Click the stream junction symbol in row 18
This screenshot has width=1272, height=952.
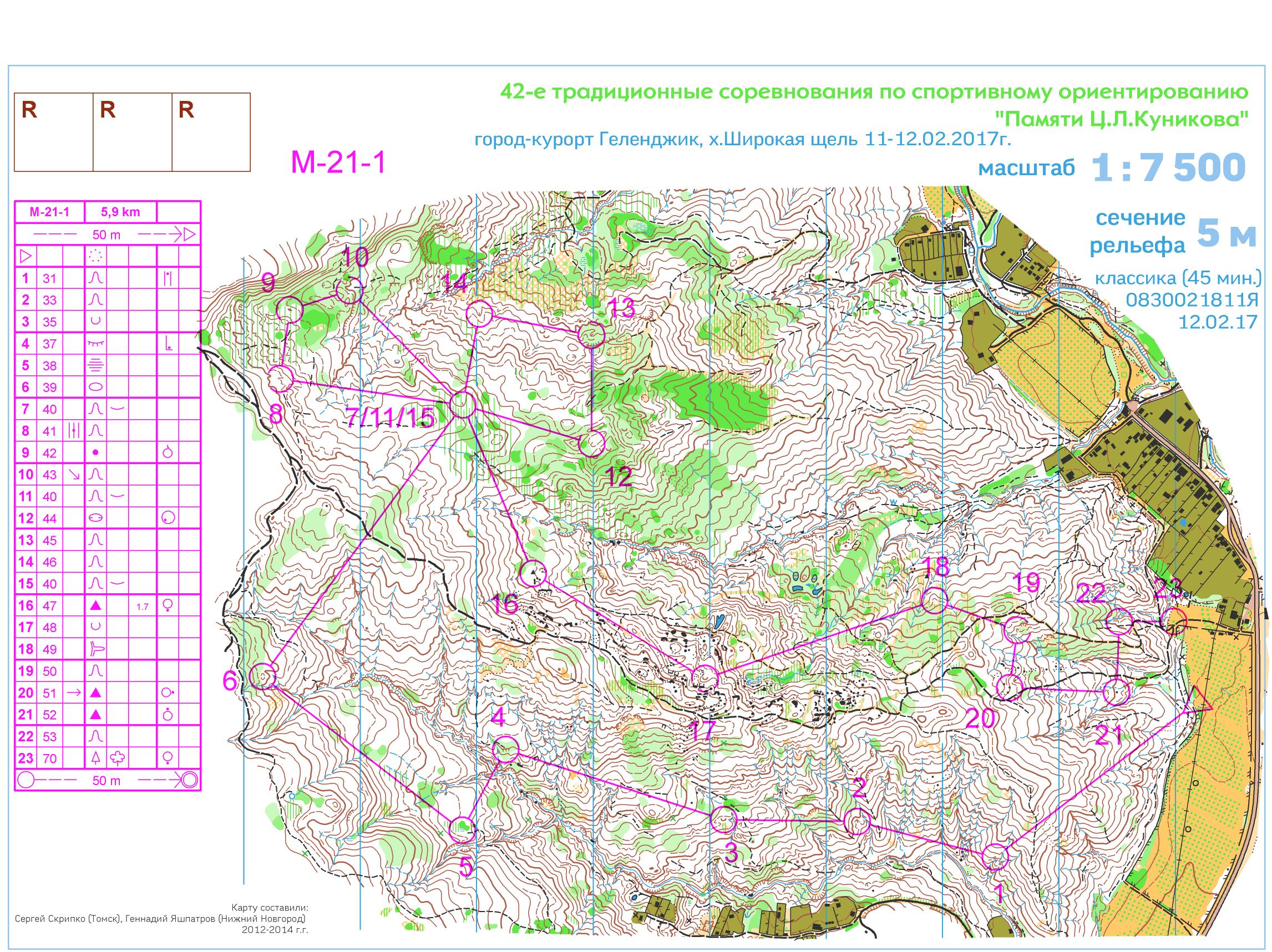click(96, 649)
